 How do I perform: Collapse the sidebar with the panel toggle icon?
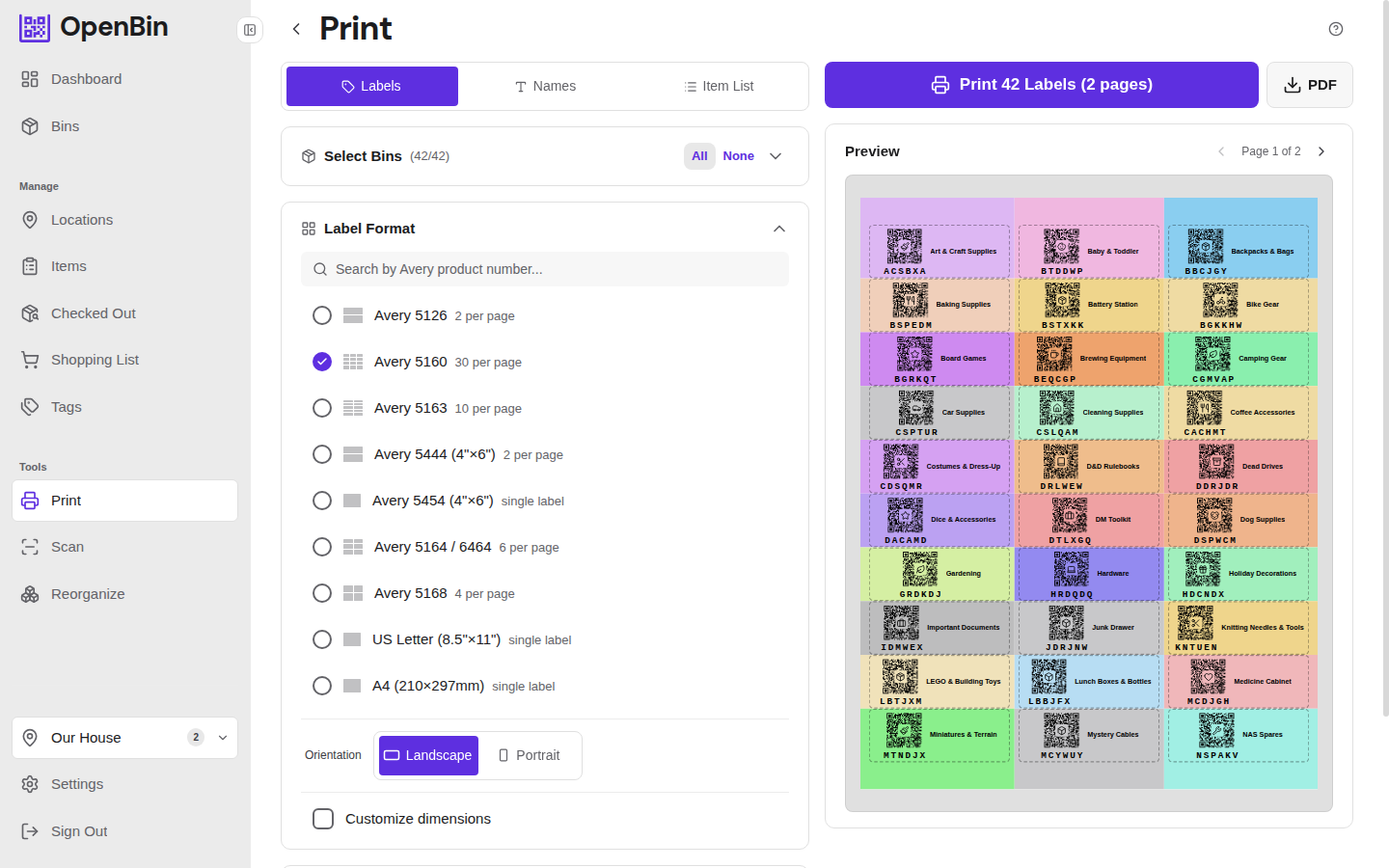point(250,30)
